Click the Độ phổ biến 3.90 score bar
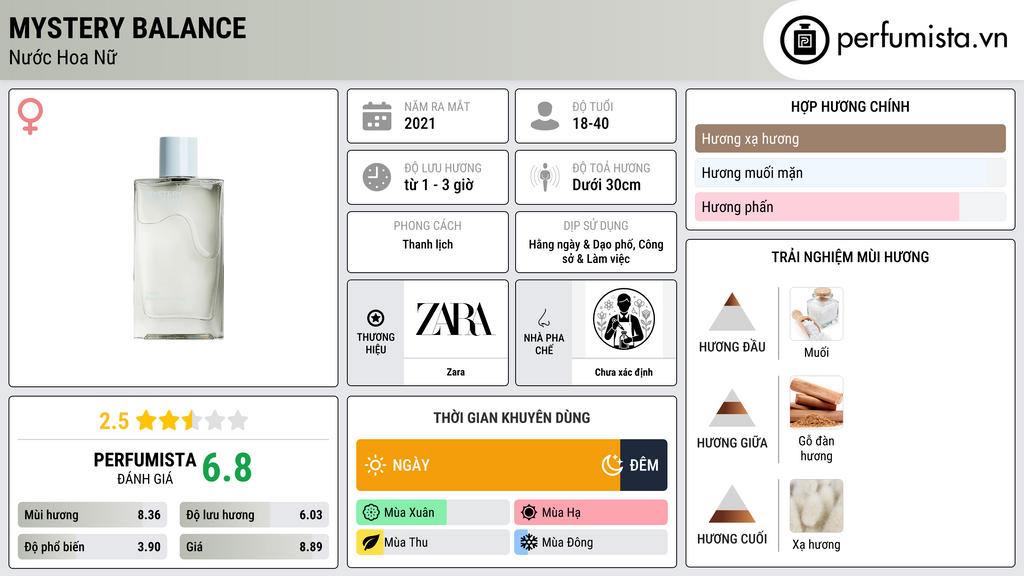1024x576 pixels. (x=93, y=547)
